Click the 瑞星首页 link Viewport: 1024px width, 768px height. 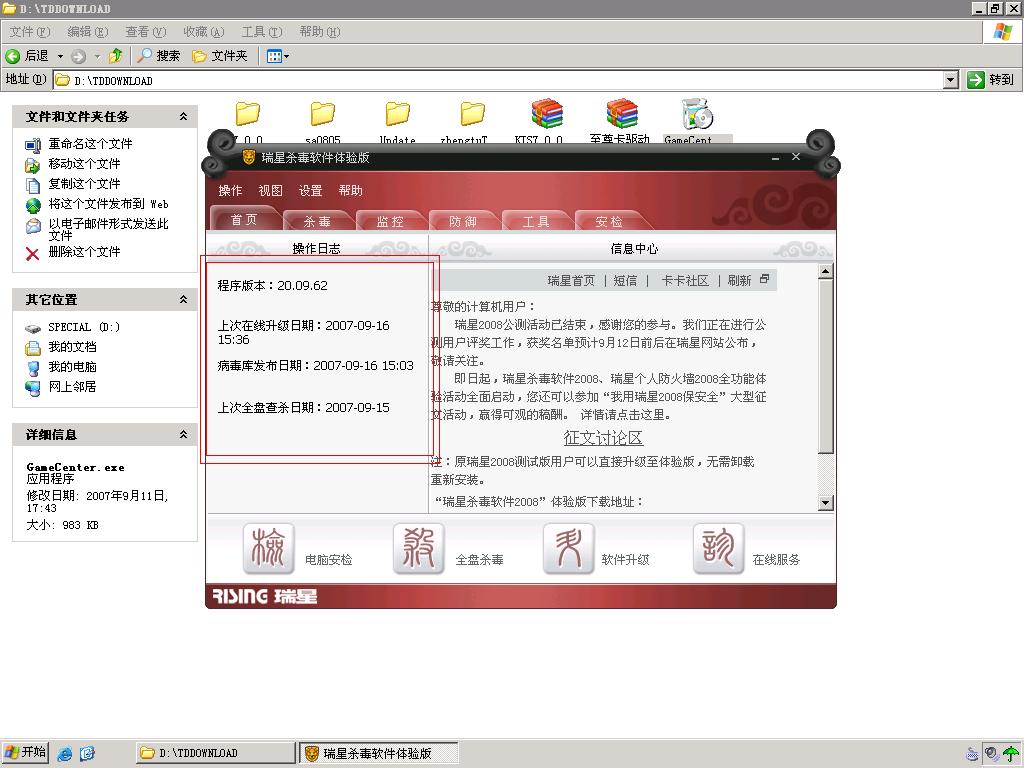(x=571, y=281)
